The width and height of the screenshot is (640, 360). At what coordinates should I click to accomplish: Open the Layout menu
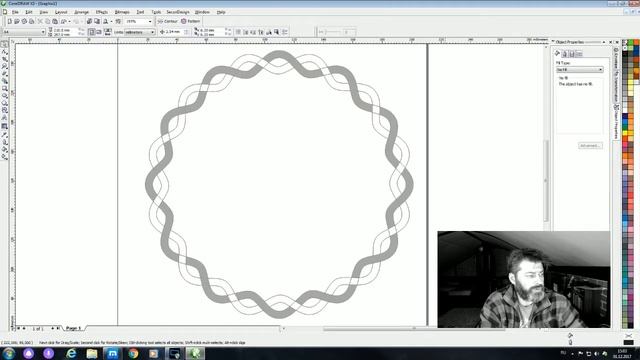pos(60,12)
